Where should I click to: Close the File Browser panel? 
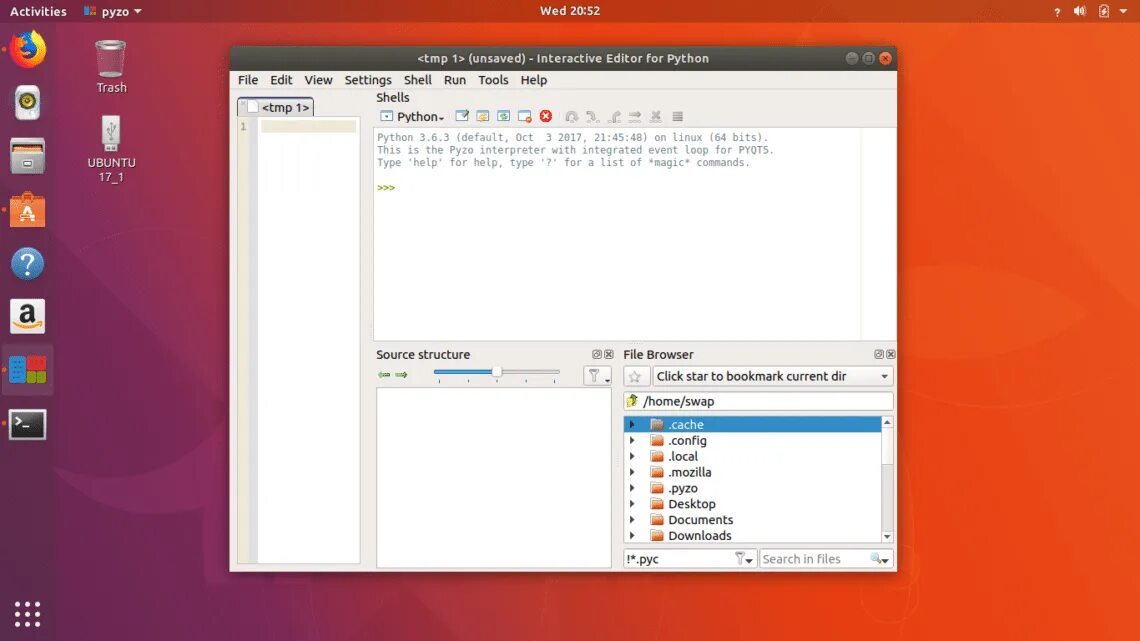(x=891, y=355)
